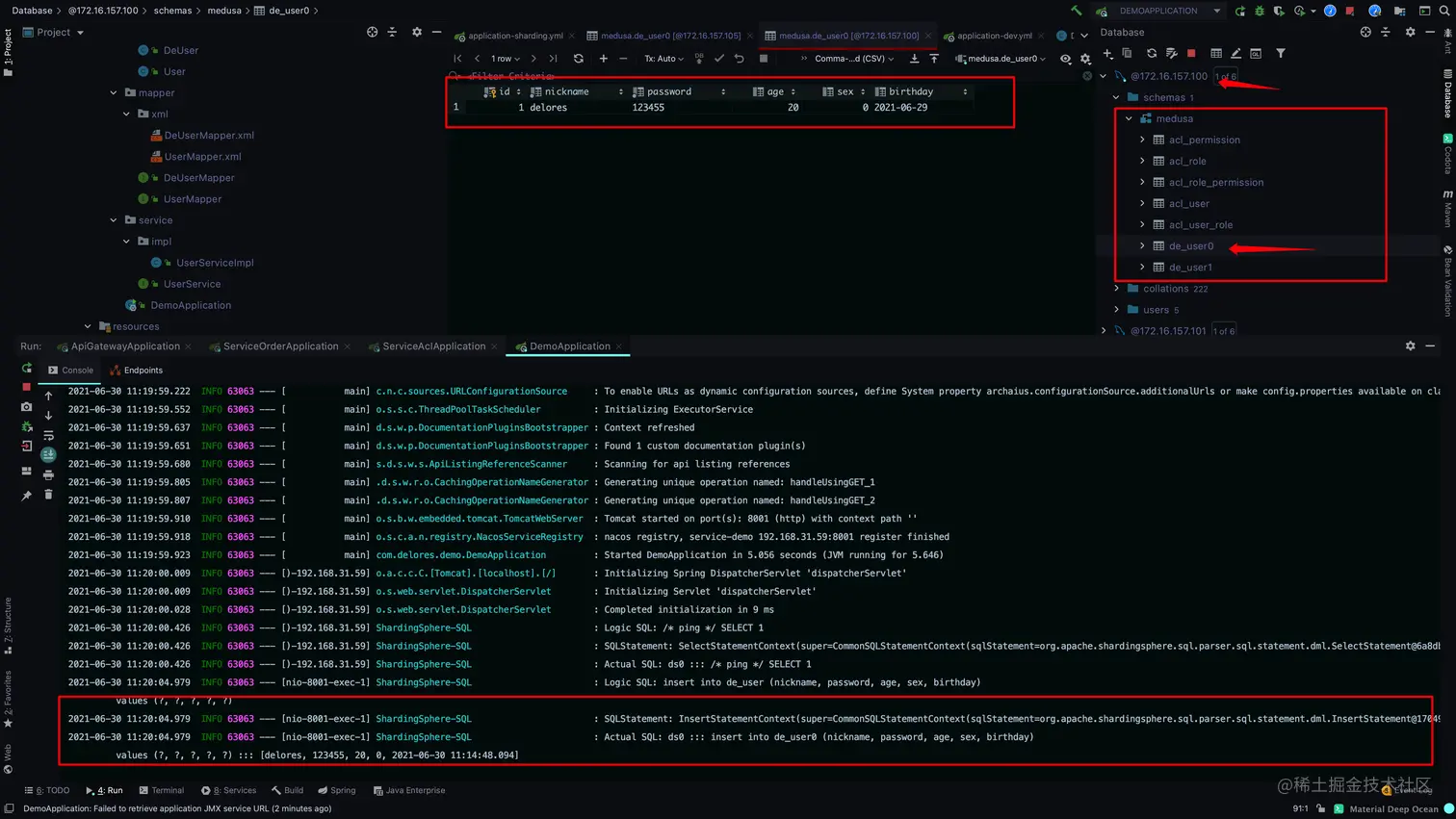Screen dimensions: 1456x819
Task: Open the Comma-separated CSV extractor dropdown
Action: click(854, 59)
